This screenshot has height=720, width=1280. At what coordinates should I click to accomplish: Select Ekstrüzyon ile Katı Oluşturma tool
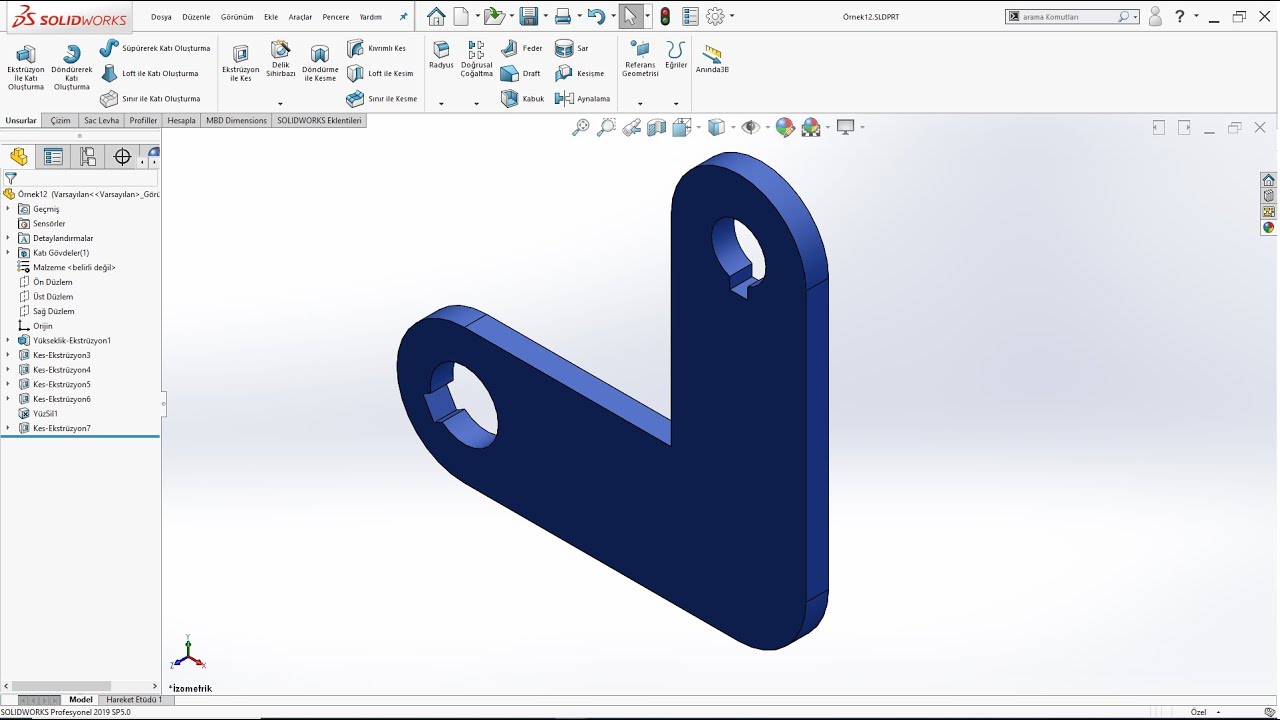25,68
